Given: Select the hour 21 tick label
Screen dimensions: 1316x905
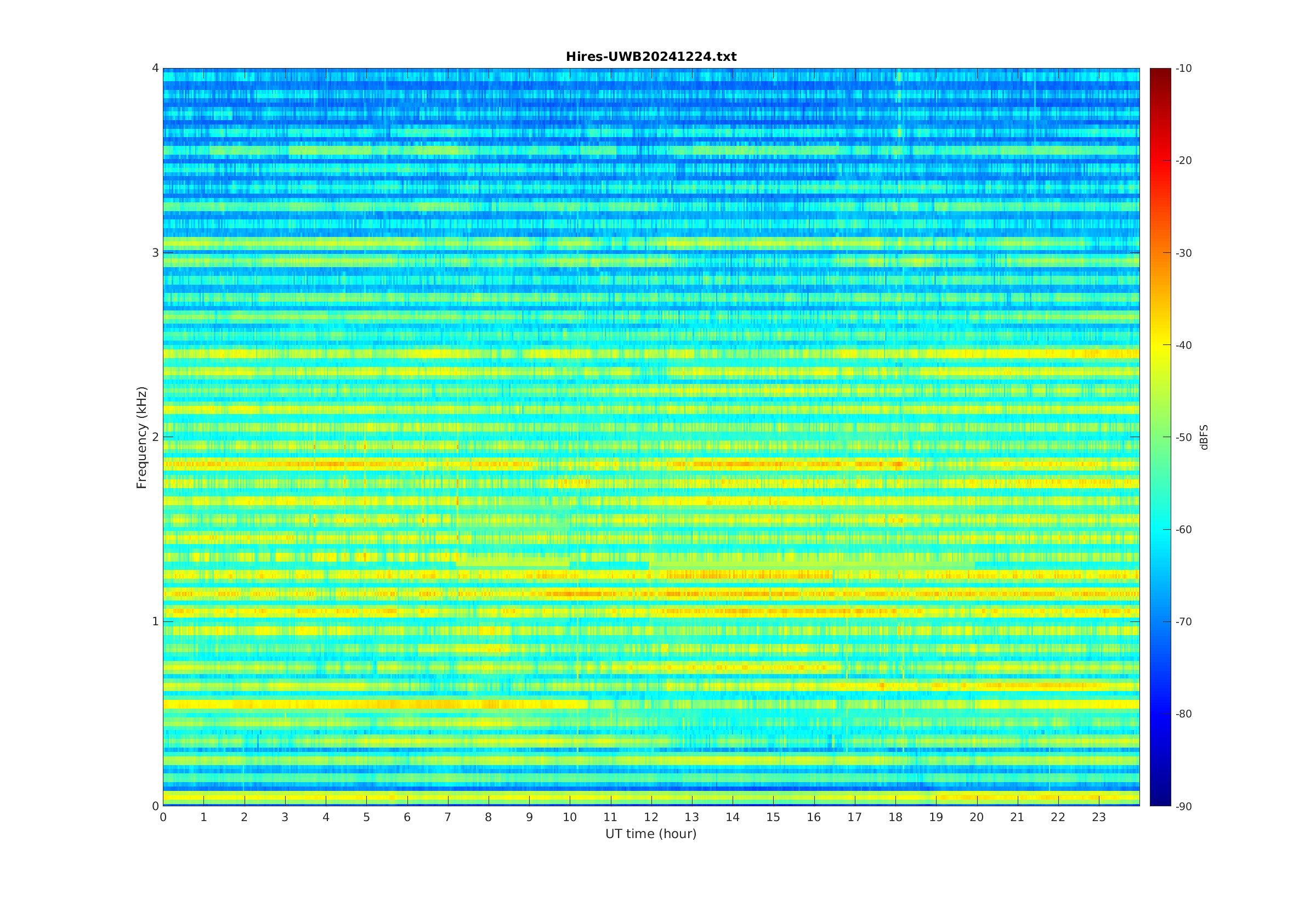Looking at the screenshot, I should point(1017,817).
